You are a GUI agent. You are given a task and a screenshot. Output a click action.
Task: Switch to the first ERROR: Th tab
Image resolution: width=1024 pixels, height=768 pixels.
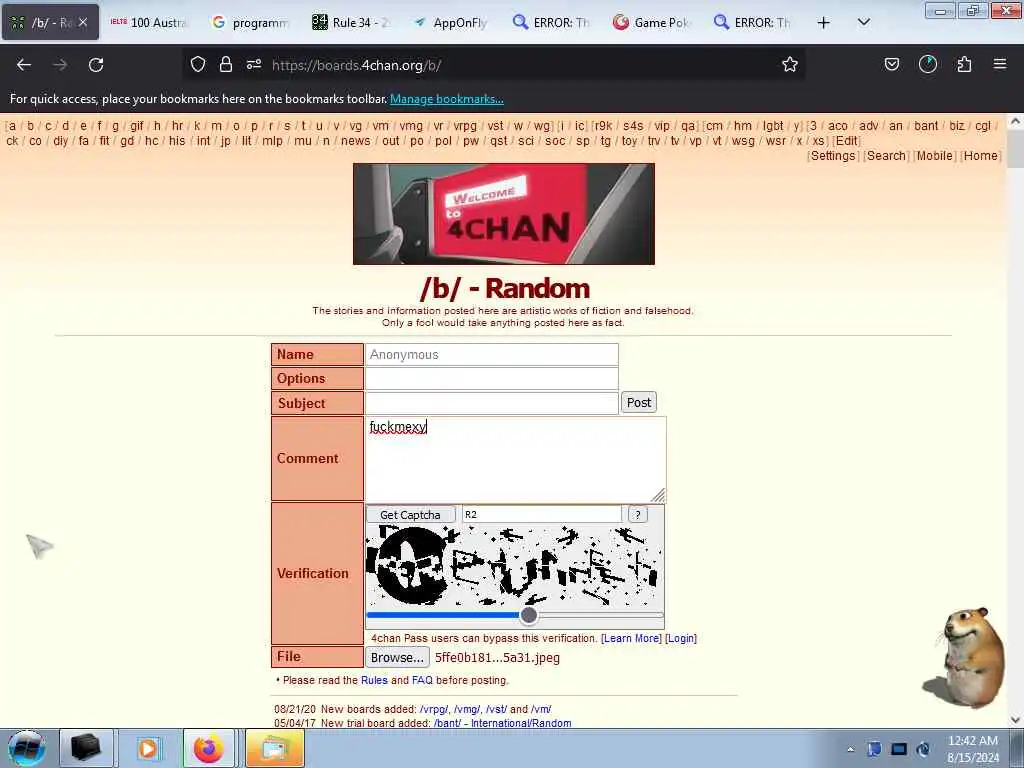[552, 22]
